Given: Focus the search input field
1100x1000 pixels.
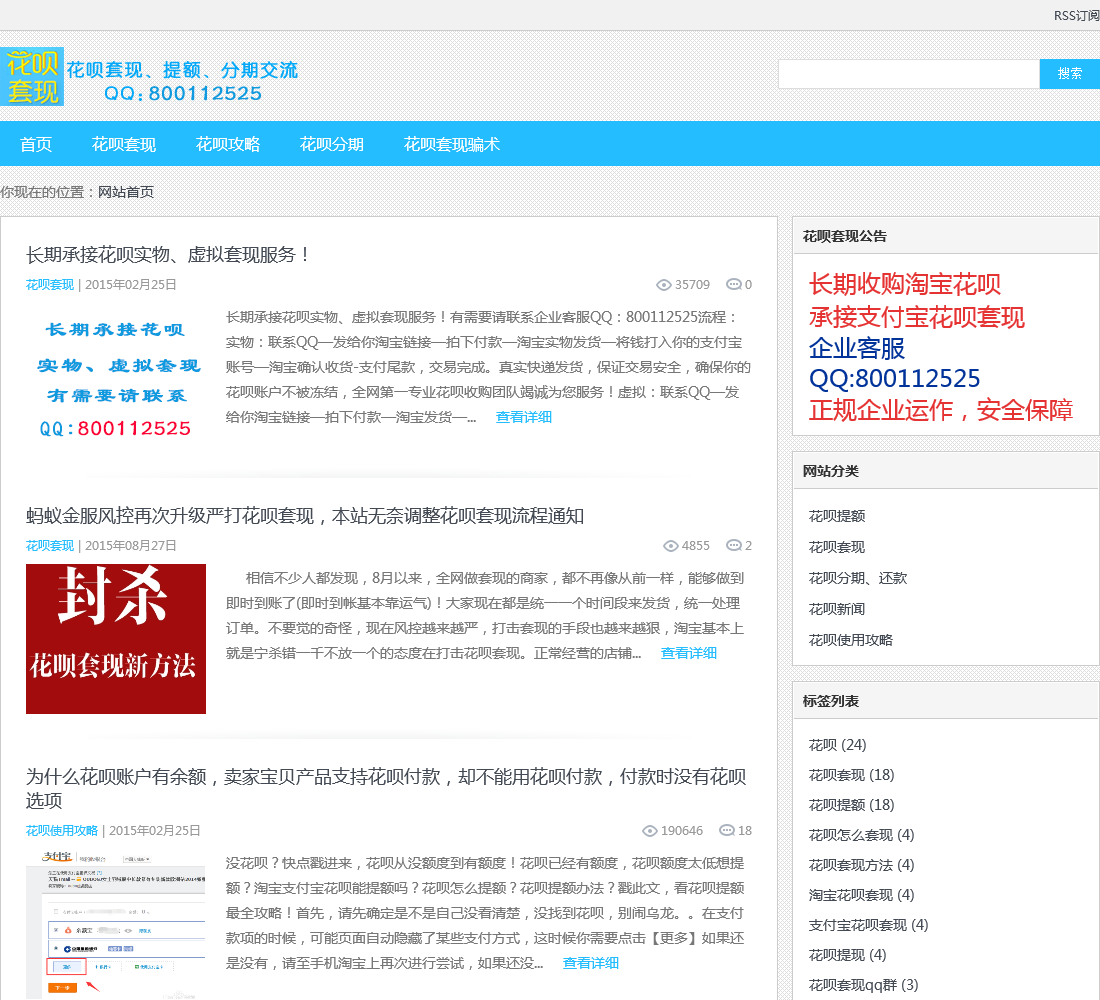Looking at the screenshot, I should point(908,74).
